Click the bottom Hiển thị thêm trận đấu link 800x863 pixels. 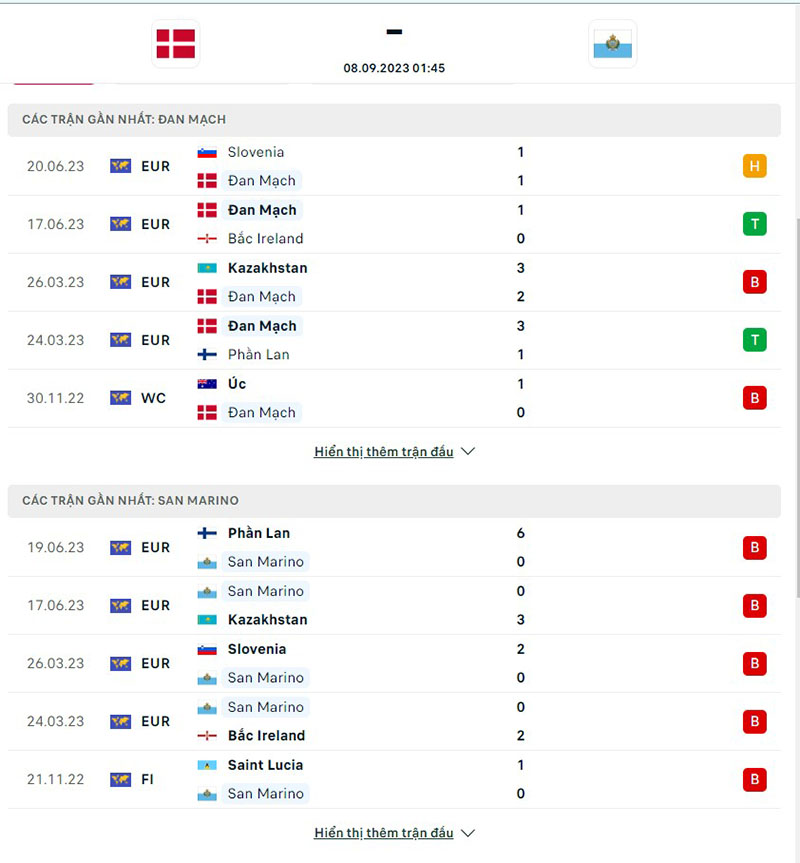point(384,832)
